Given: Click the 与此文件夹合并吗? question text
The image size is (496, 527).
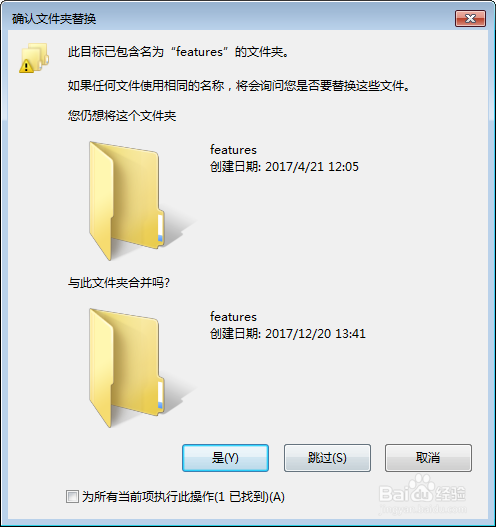Looking at the screenshot, I should [x=119, y=283].
